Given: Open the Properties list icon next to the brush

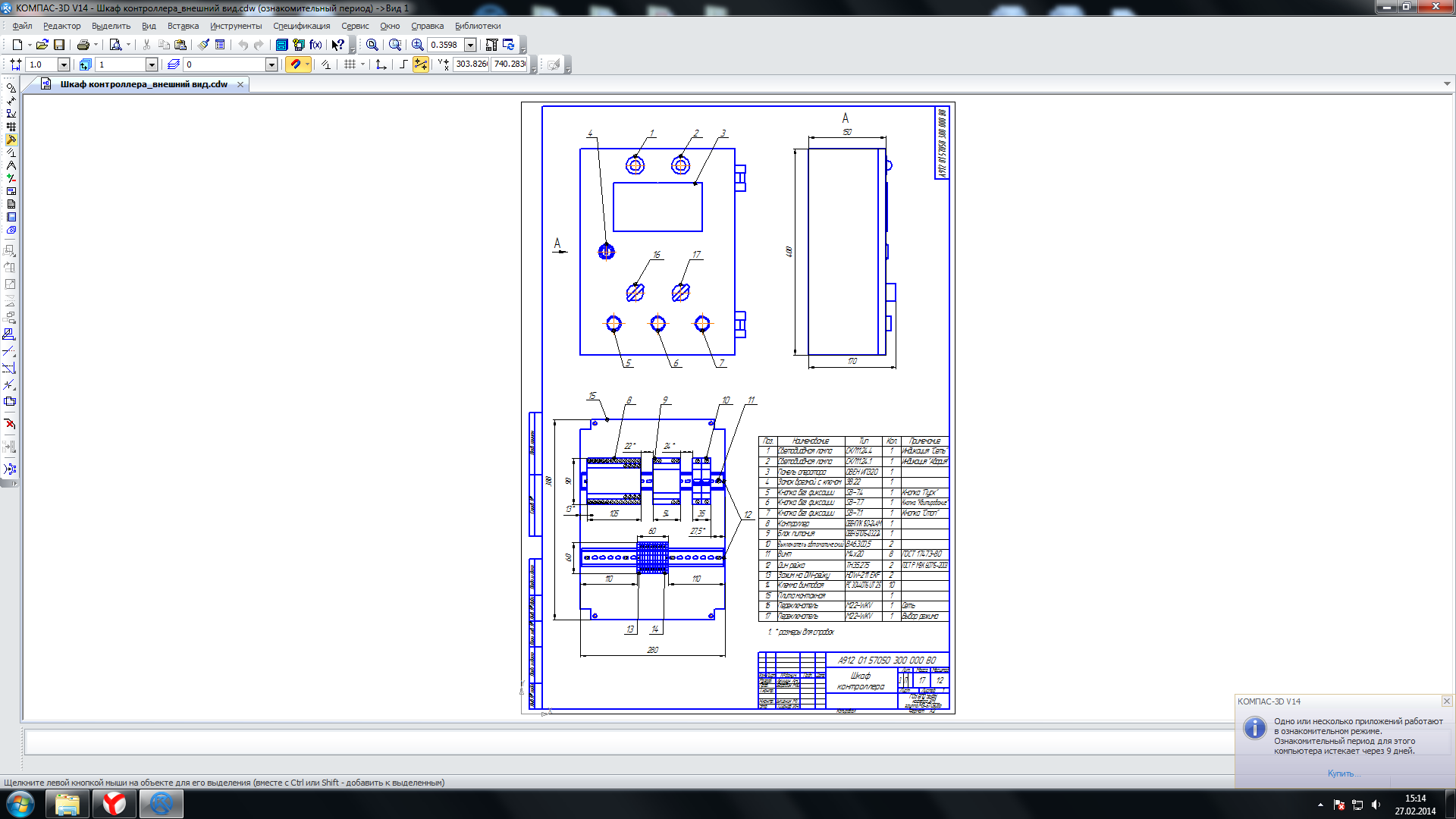Looking at the screenshot, I should [220, 45].
